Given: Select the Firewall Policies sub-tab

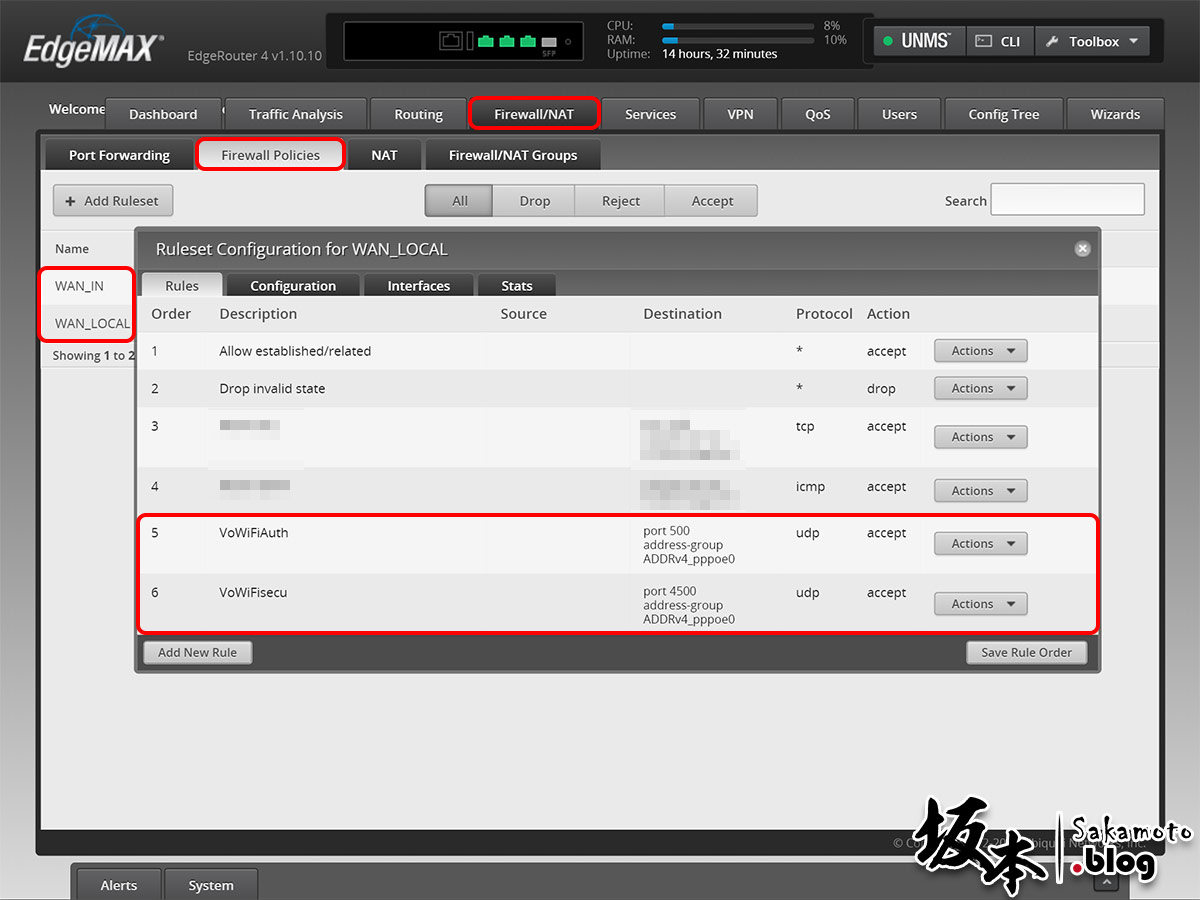Looking at the screenshot, I should pos(270,155).
